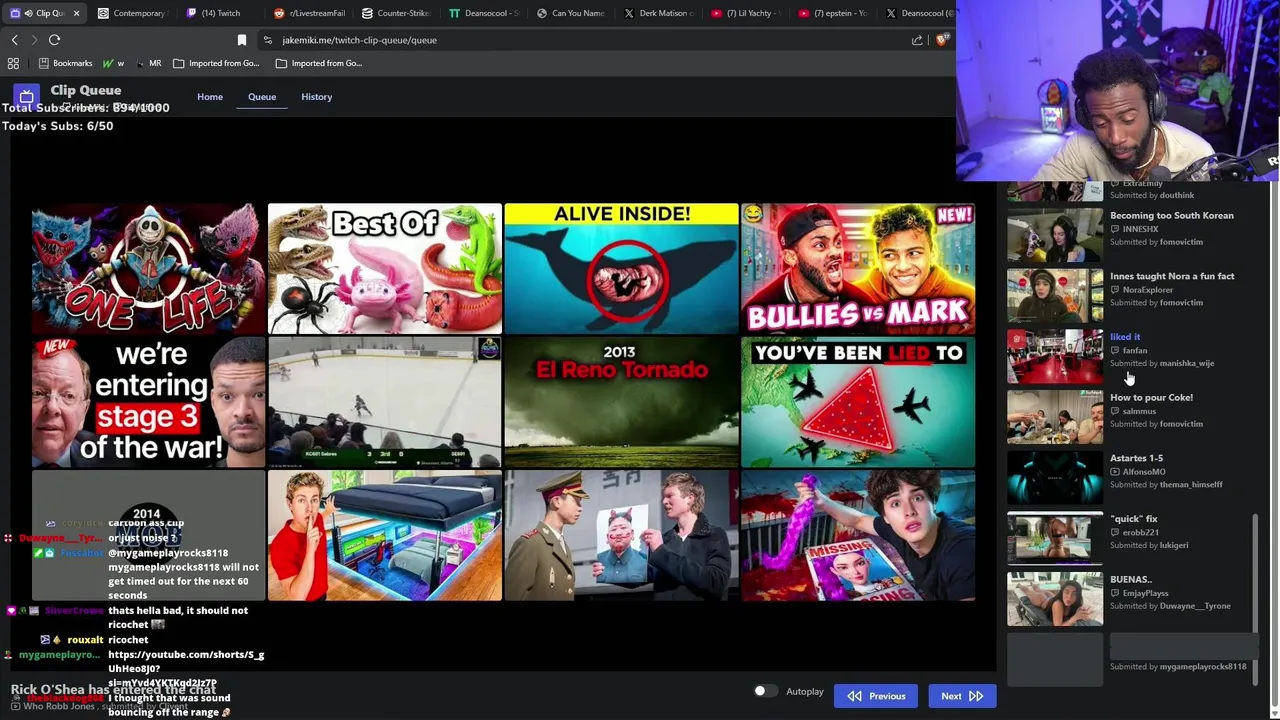Click the bookmark icon in the address bar
Viewport: 1280px width, 720px height.
click(241, 40)
